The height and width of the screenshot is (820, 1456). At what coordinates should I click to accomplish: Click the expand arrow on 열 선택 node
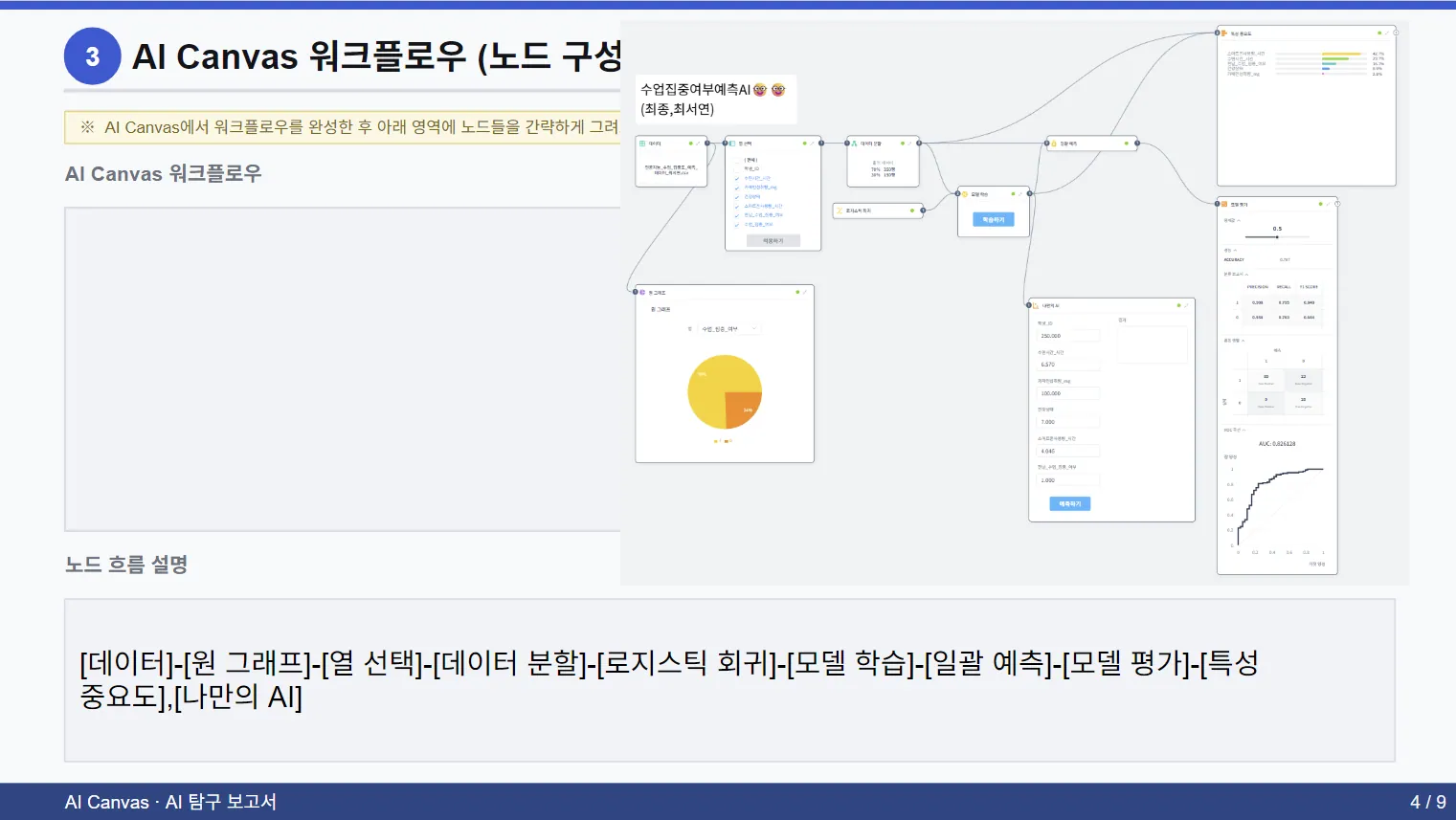[x=812, y=144]
